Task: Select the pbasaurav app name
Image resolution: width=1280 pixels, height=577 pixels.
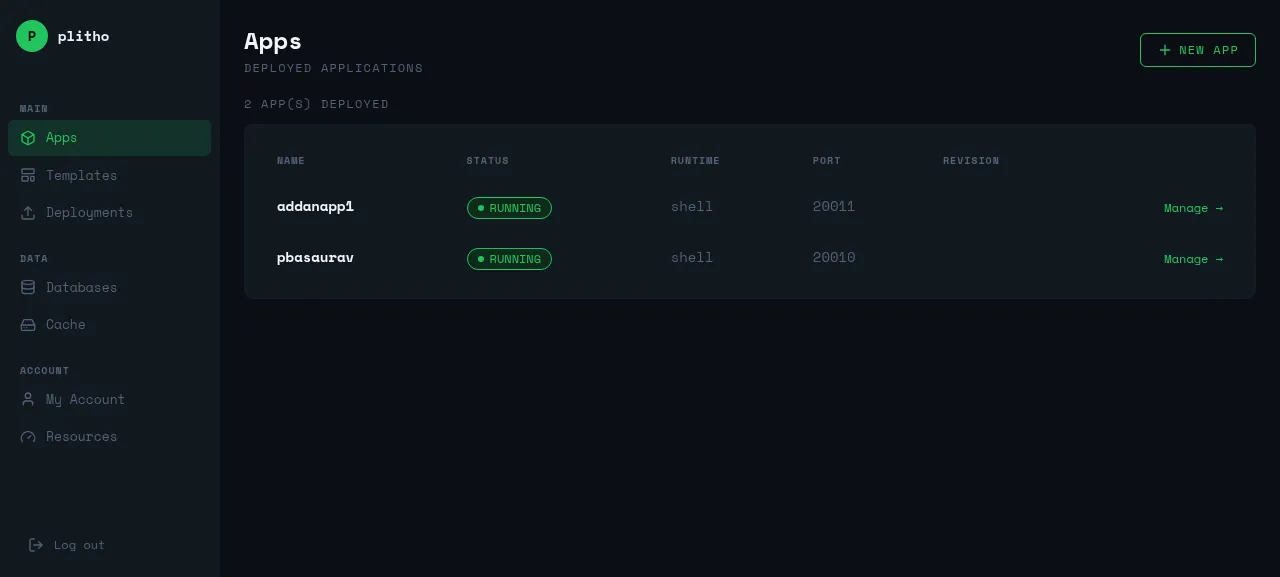Action: click(315, 257)
